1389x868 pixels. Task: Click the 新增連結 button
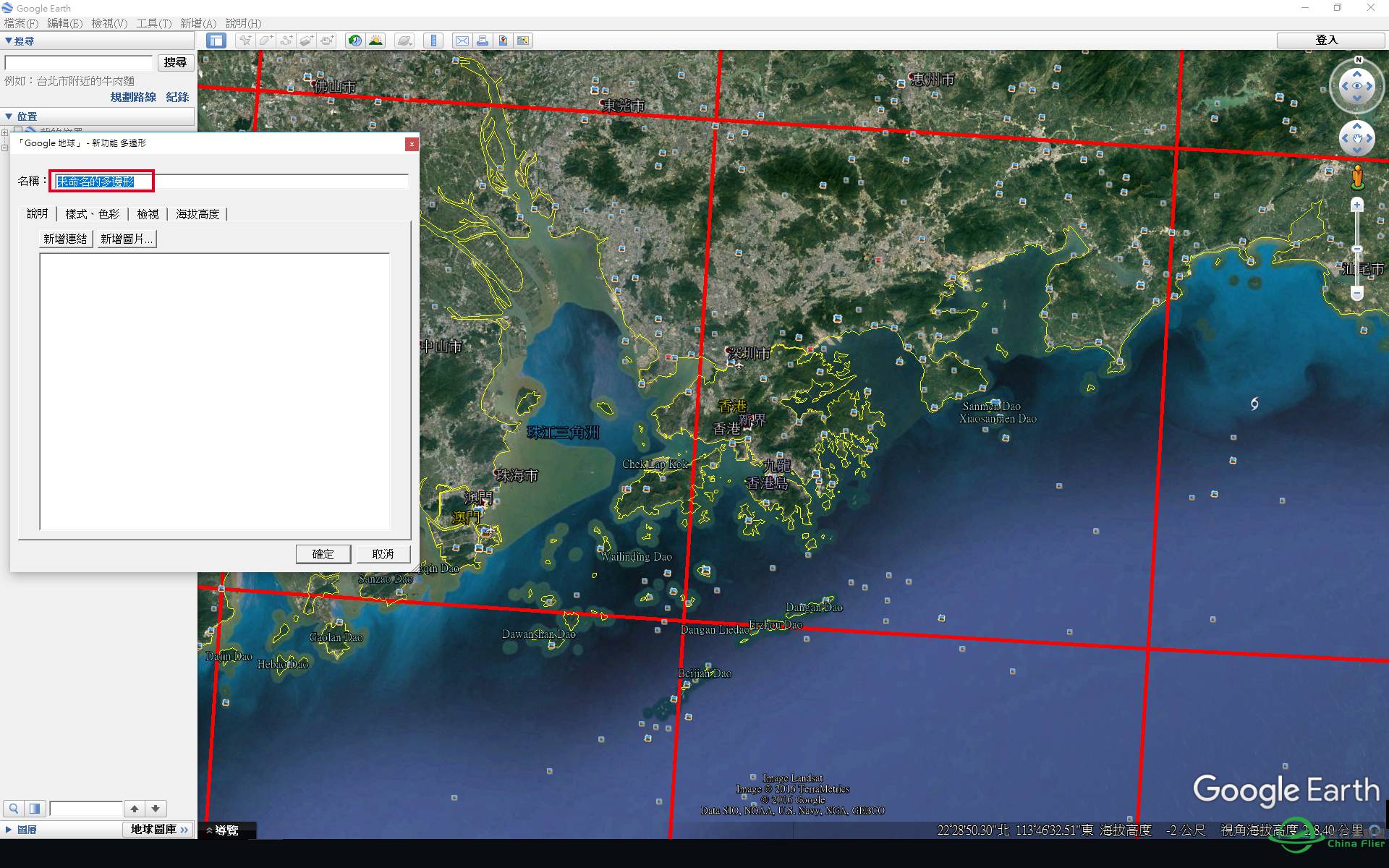[x=65, y=239]
